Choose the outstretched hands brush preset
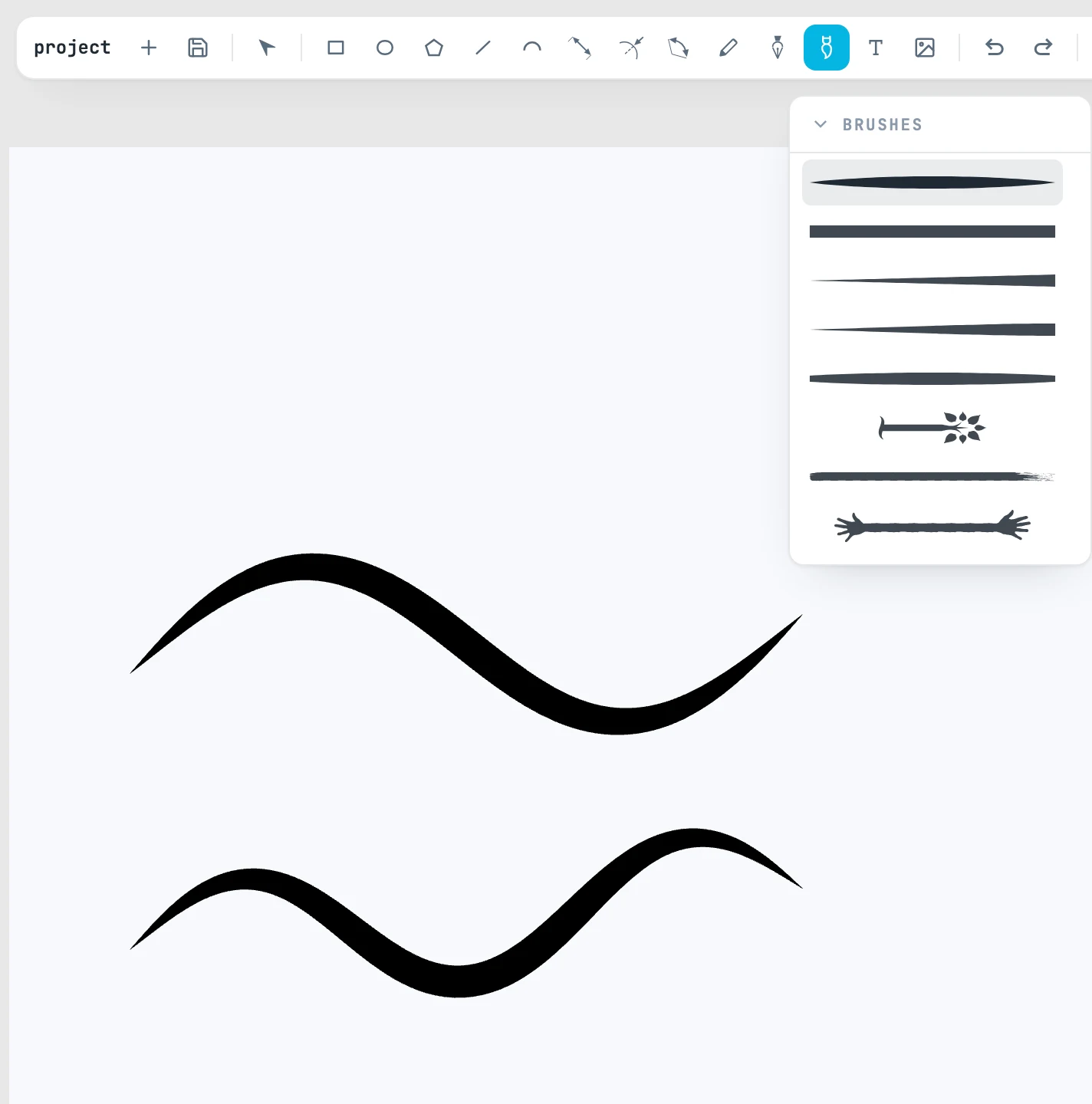Viewport: 1092px width, 1104px height. [932, 526]
